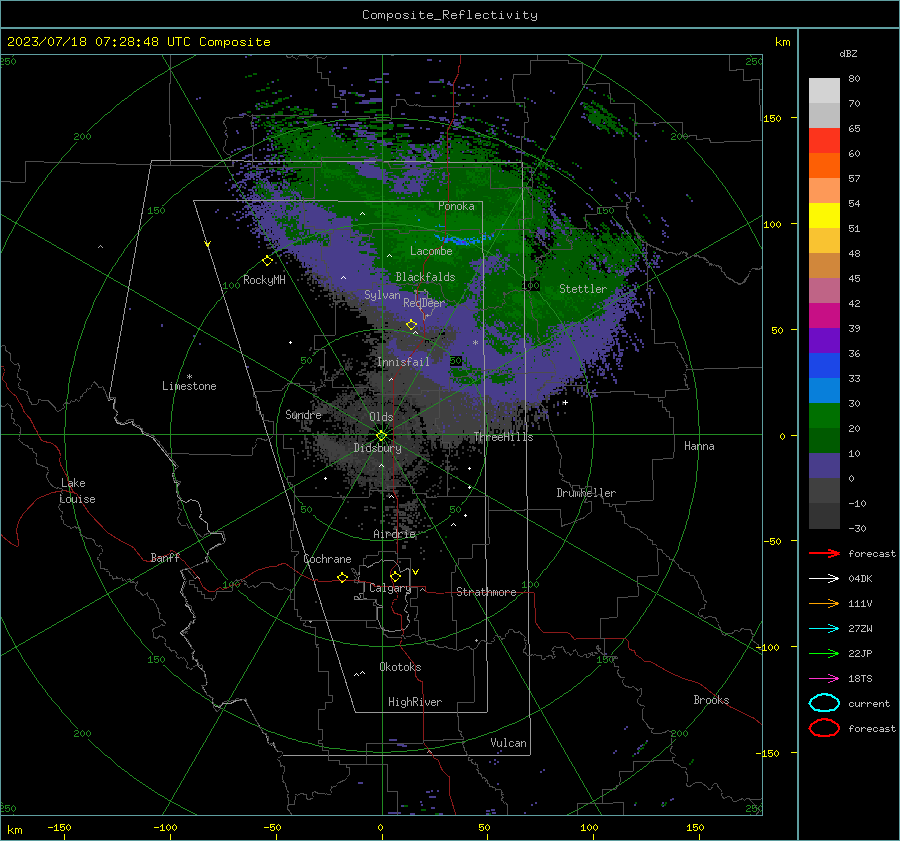The image size is (900, 841).
Task: Select the white 04DK arrow icon
Action: (x=824, y=578)
